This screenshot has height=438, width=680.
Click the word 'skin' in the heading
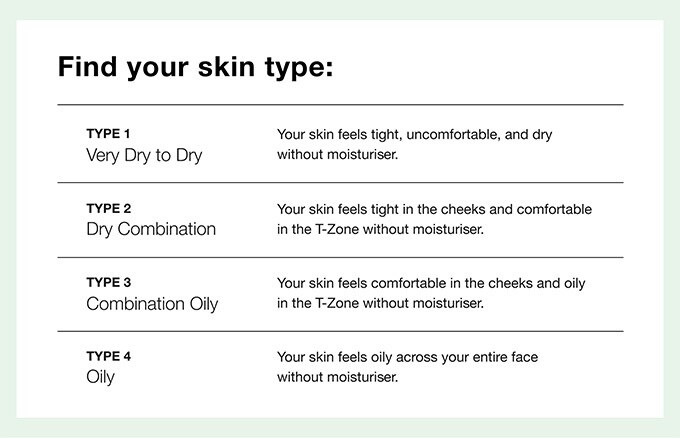(x=226, y=67)
